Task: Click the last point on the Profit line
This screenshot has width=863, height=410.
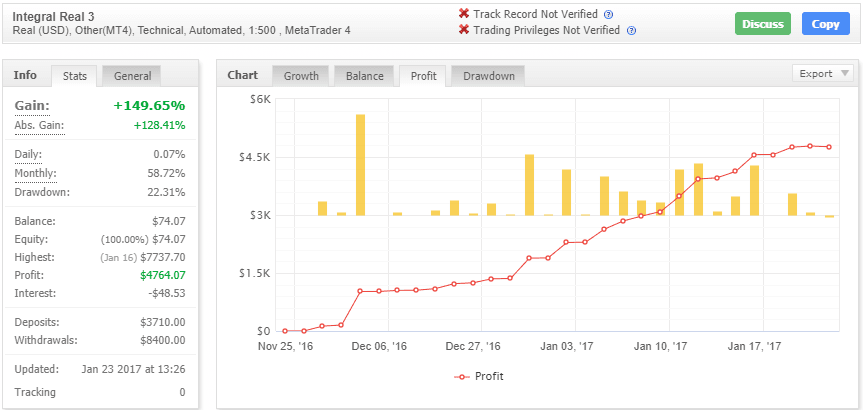Action: tap(829, 147)
